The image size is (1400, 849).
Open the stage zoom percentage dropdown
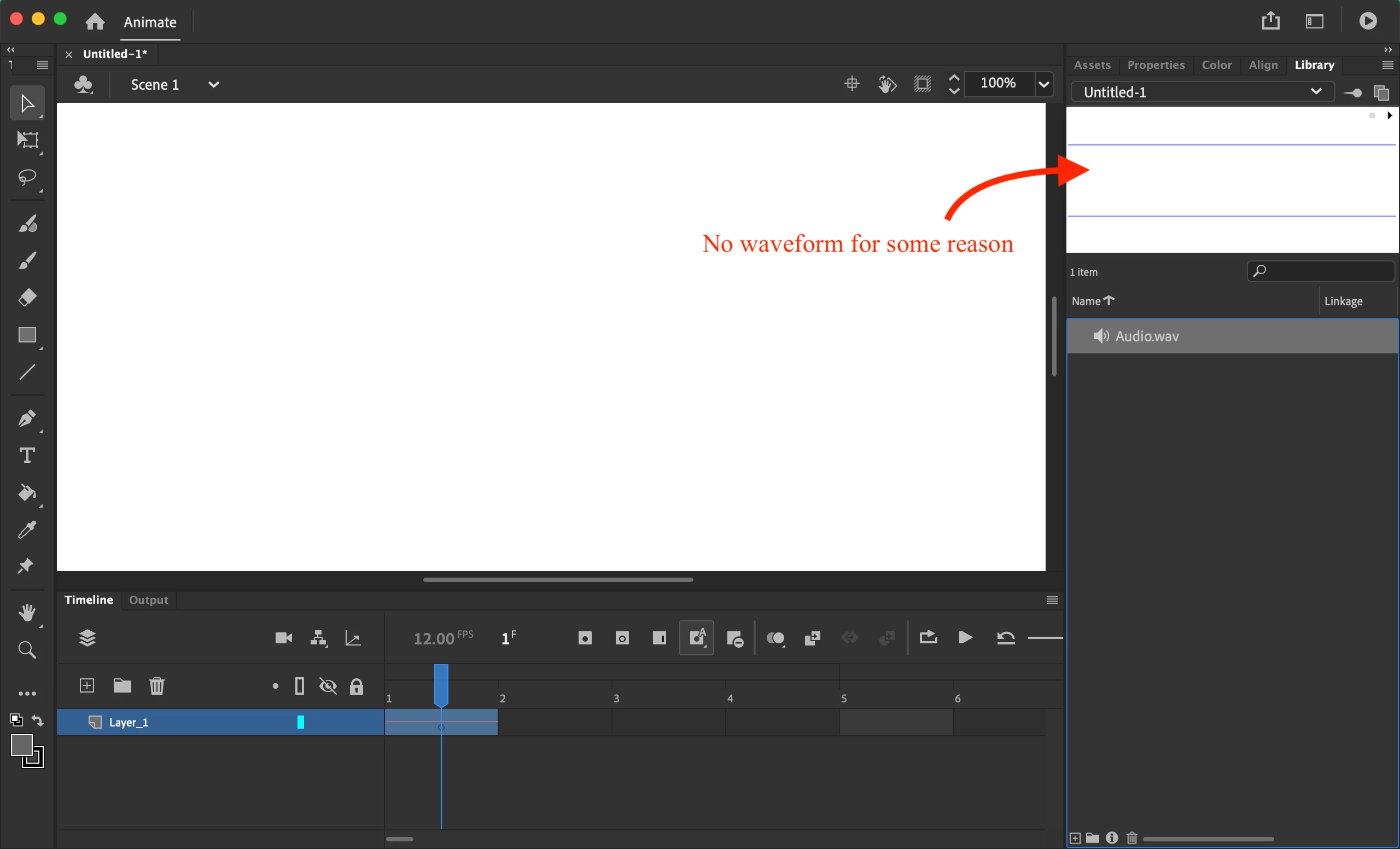point(1044,85)
